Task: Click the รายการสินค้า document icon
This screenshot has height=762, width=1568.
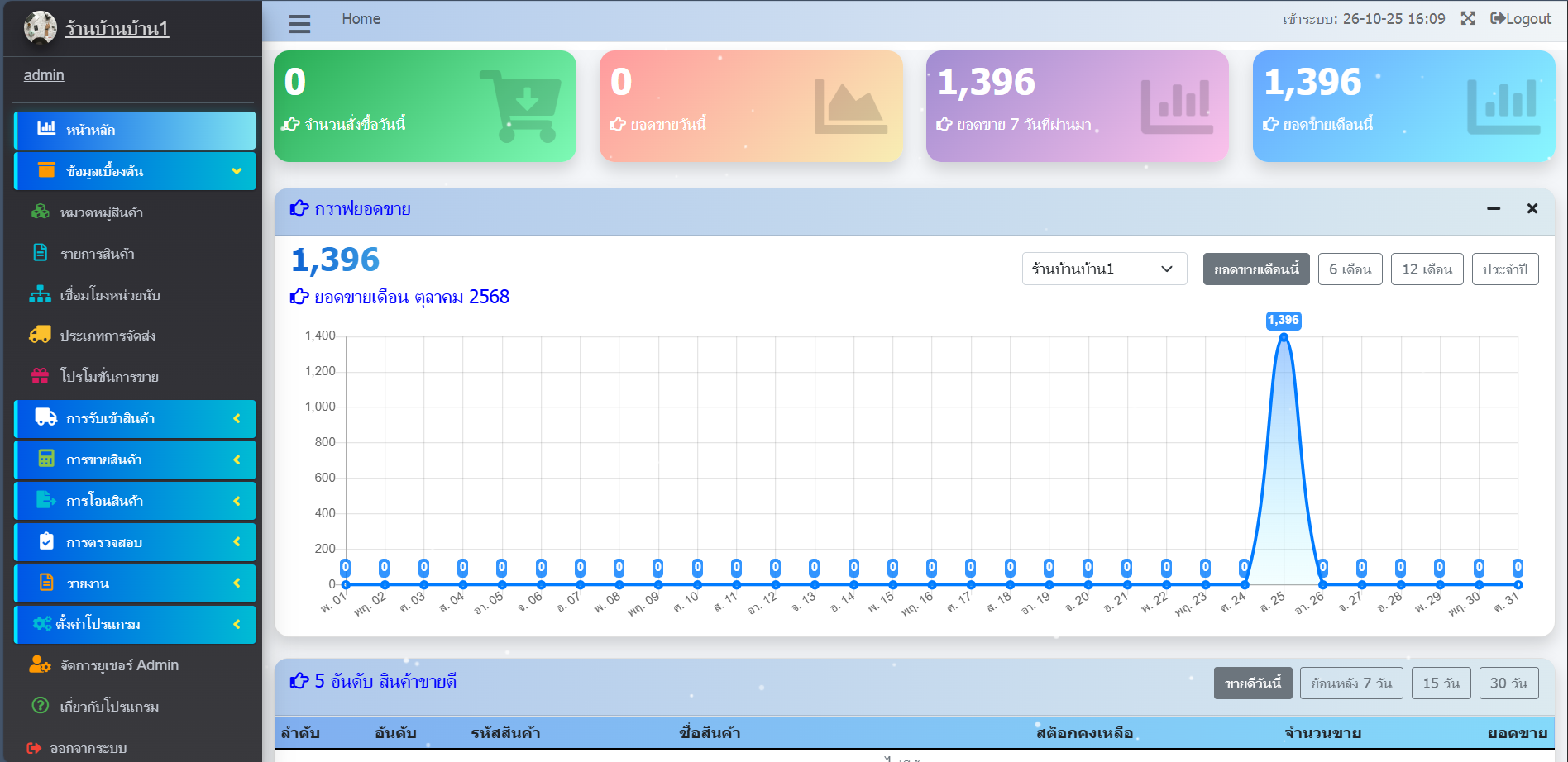Action: coord(40,253)
